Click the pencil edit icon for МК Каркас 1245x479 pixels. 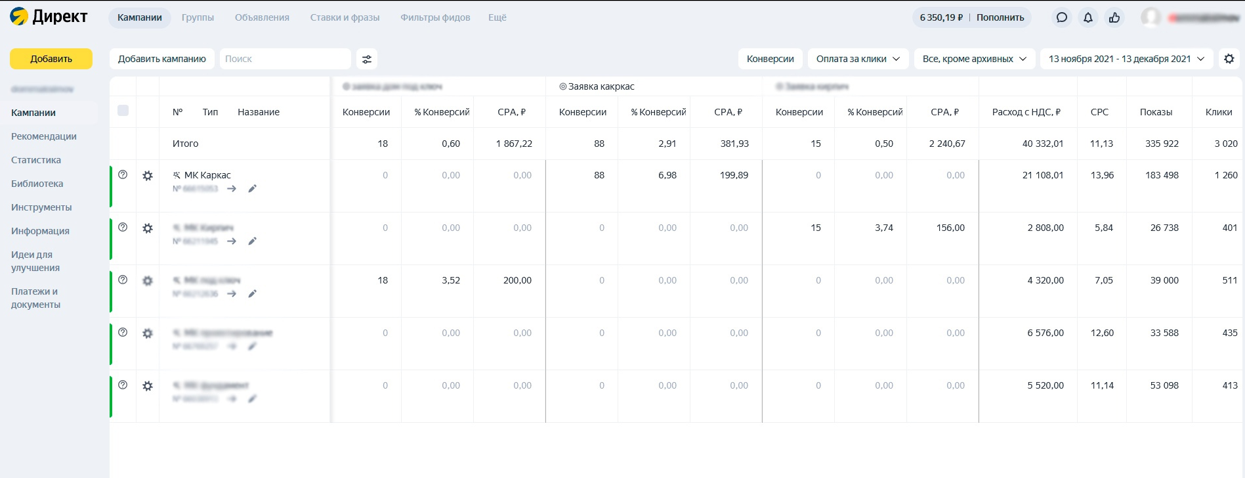252,189
